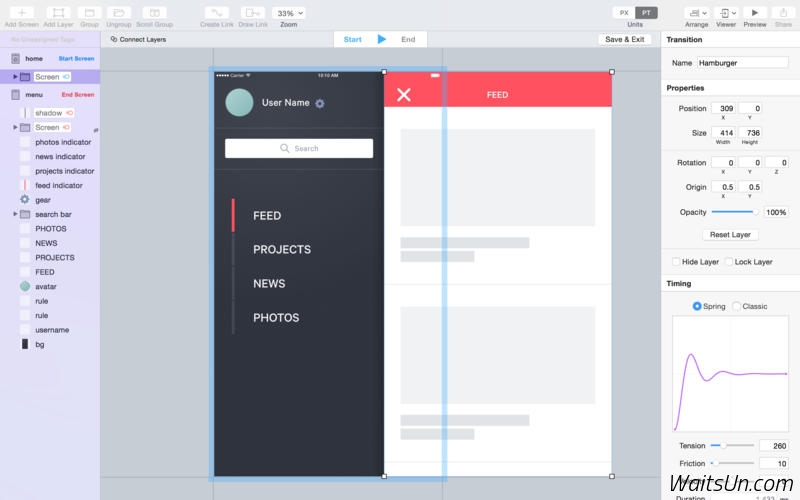
Task: Select the avatar layer icon
Action: pos(24,286)
